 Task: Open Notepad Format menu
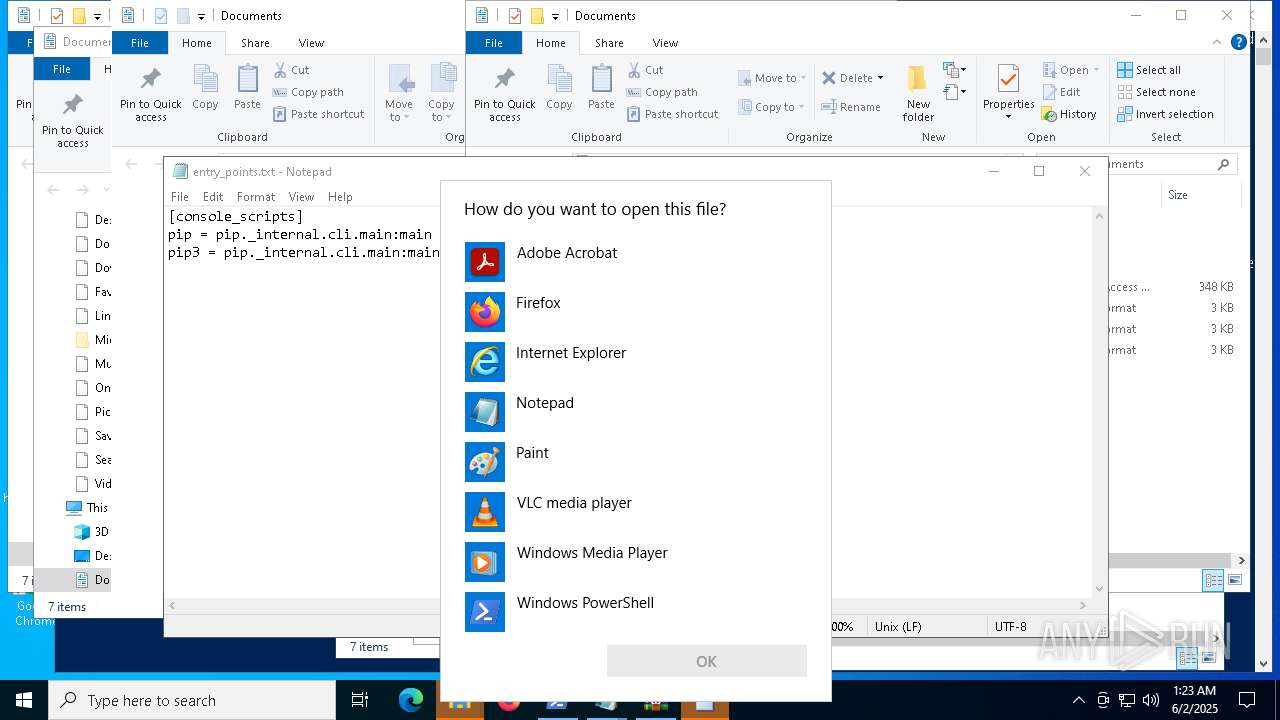coord(256,197)
